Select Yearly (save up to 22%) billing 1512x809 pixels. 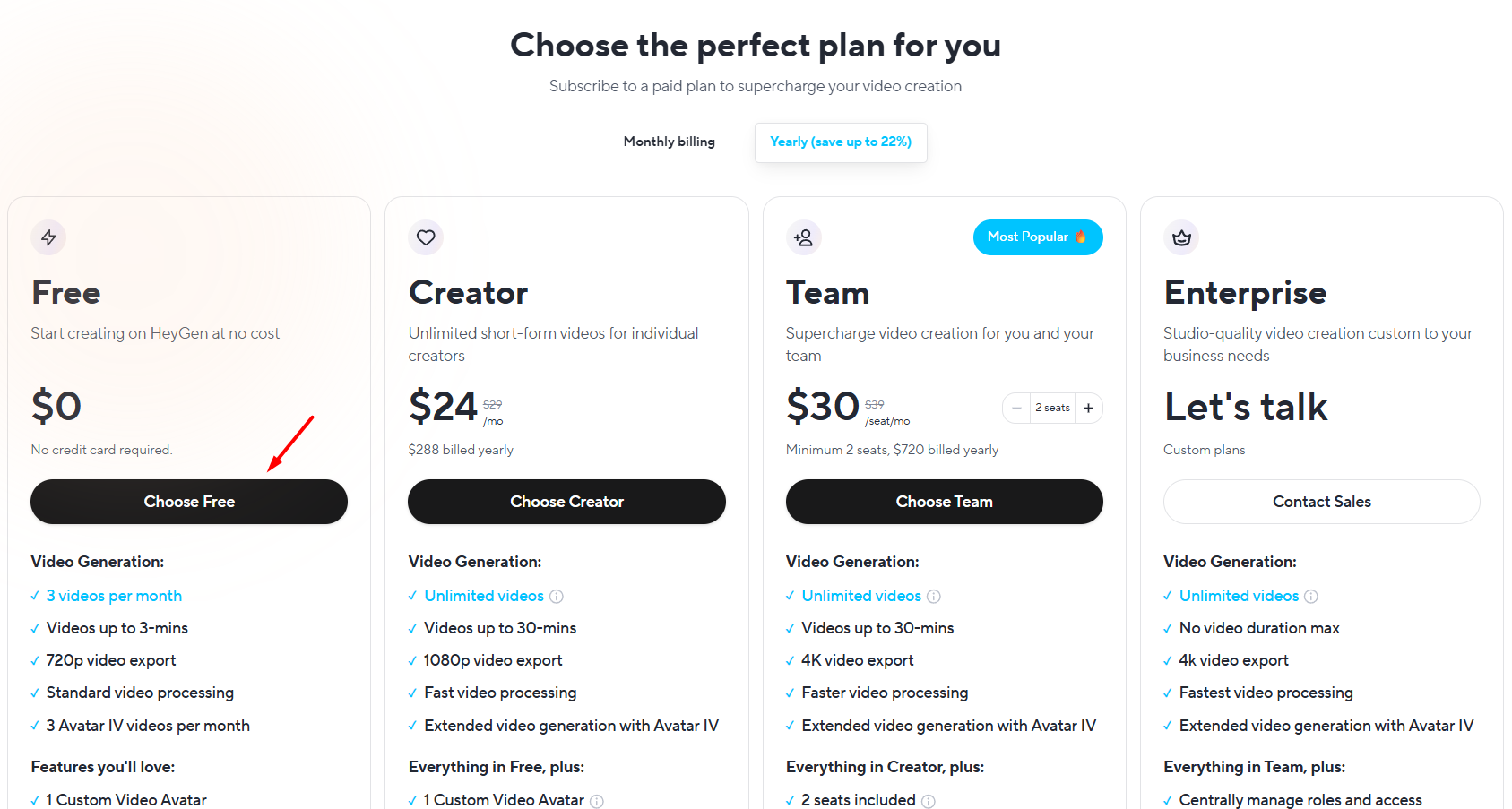[x=841, y=142]
